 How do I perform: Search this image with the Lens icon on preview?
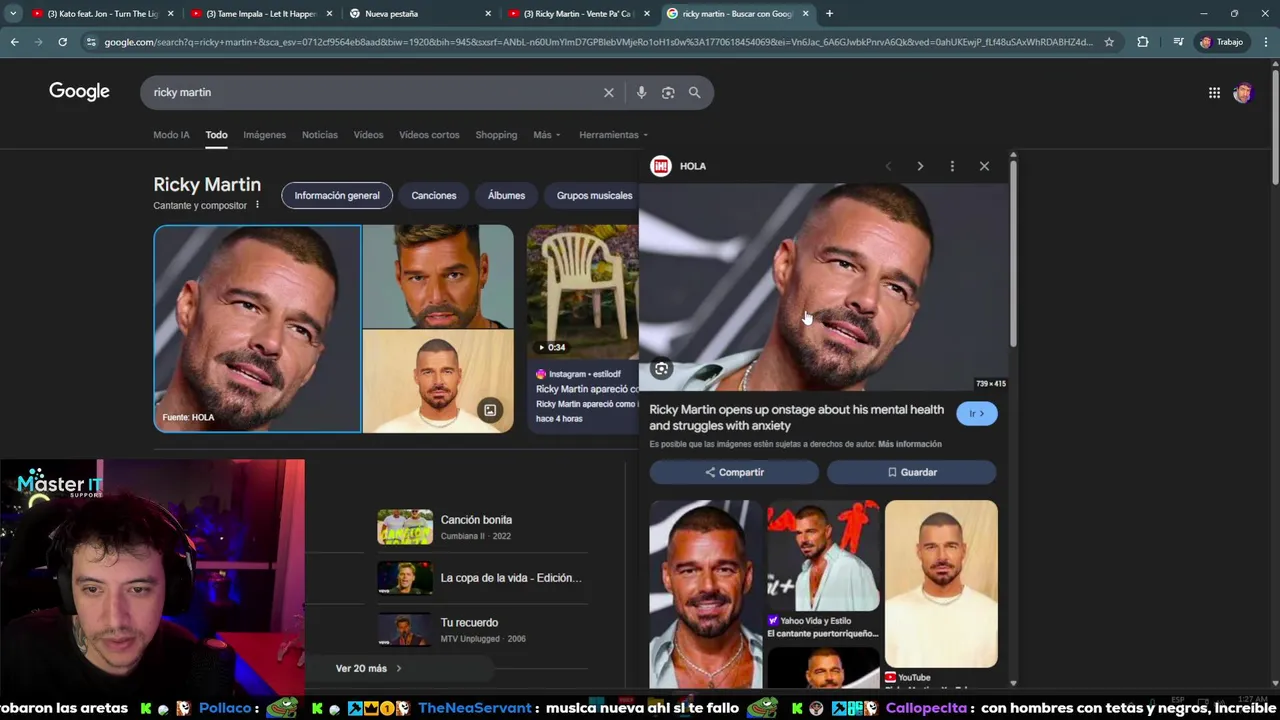coord(661,369)
